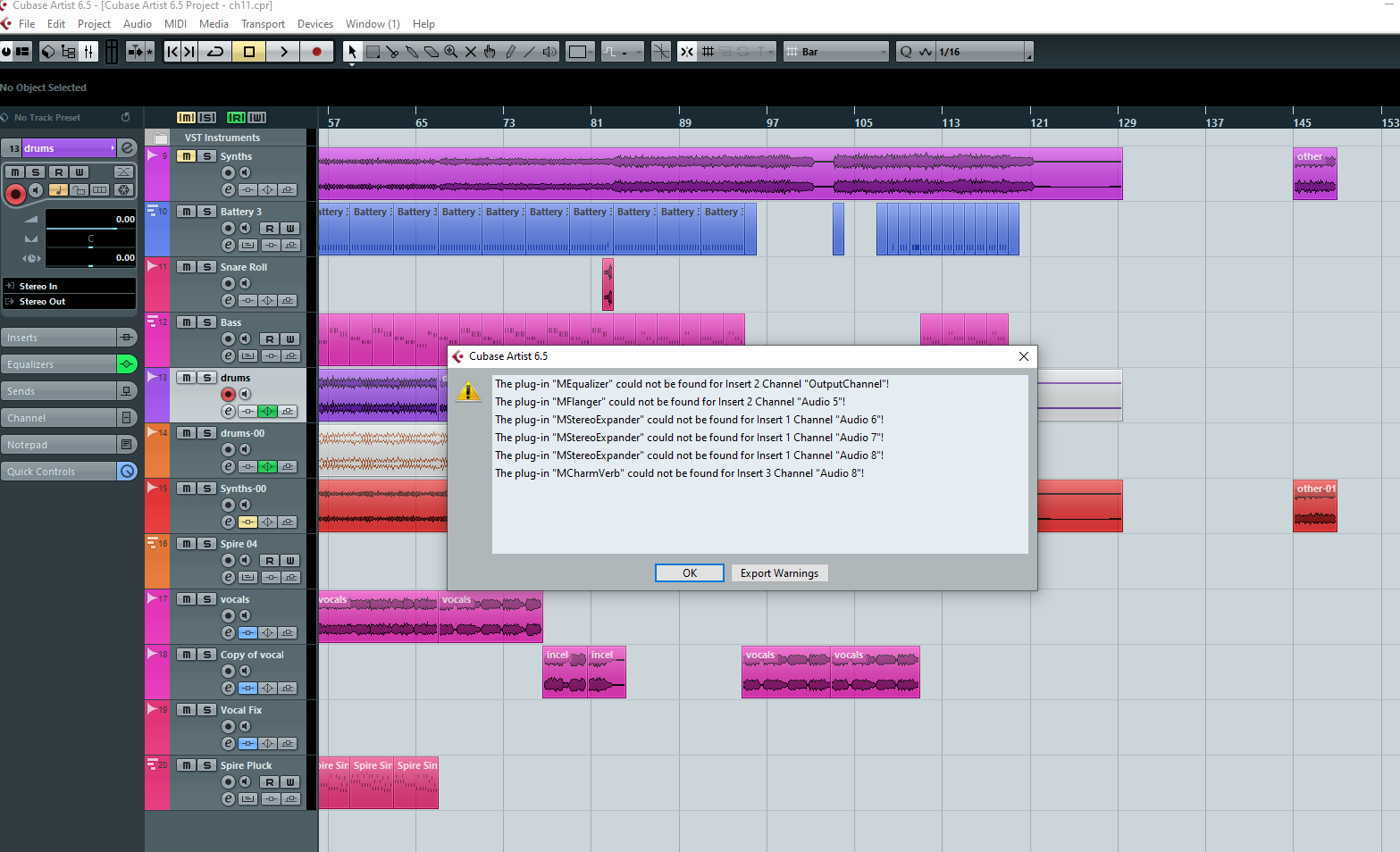
Task: Click OK in the warning dialog
Action: tap(690, 573)
